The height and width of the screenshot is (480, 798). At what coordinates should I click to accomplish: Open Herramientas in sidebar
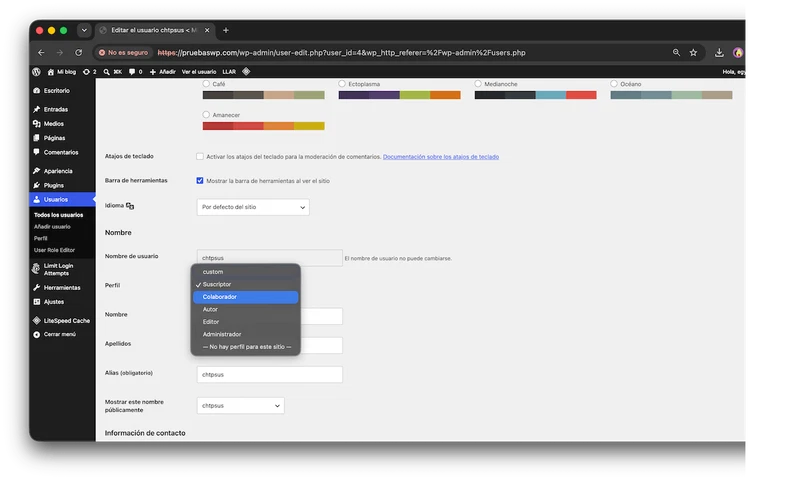[62, 288]
